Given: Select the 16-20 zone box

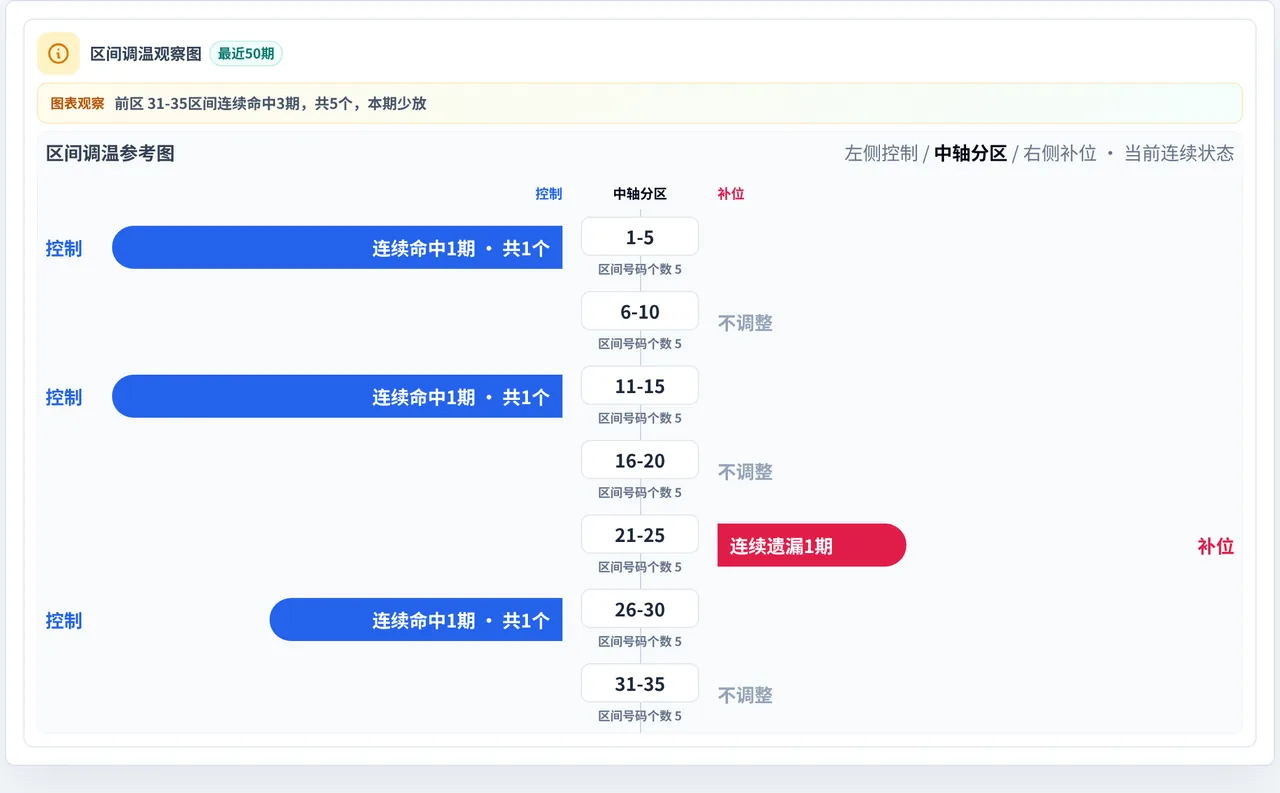Looking at the screenshot, I should [640, 460].
